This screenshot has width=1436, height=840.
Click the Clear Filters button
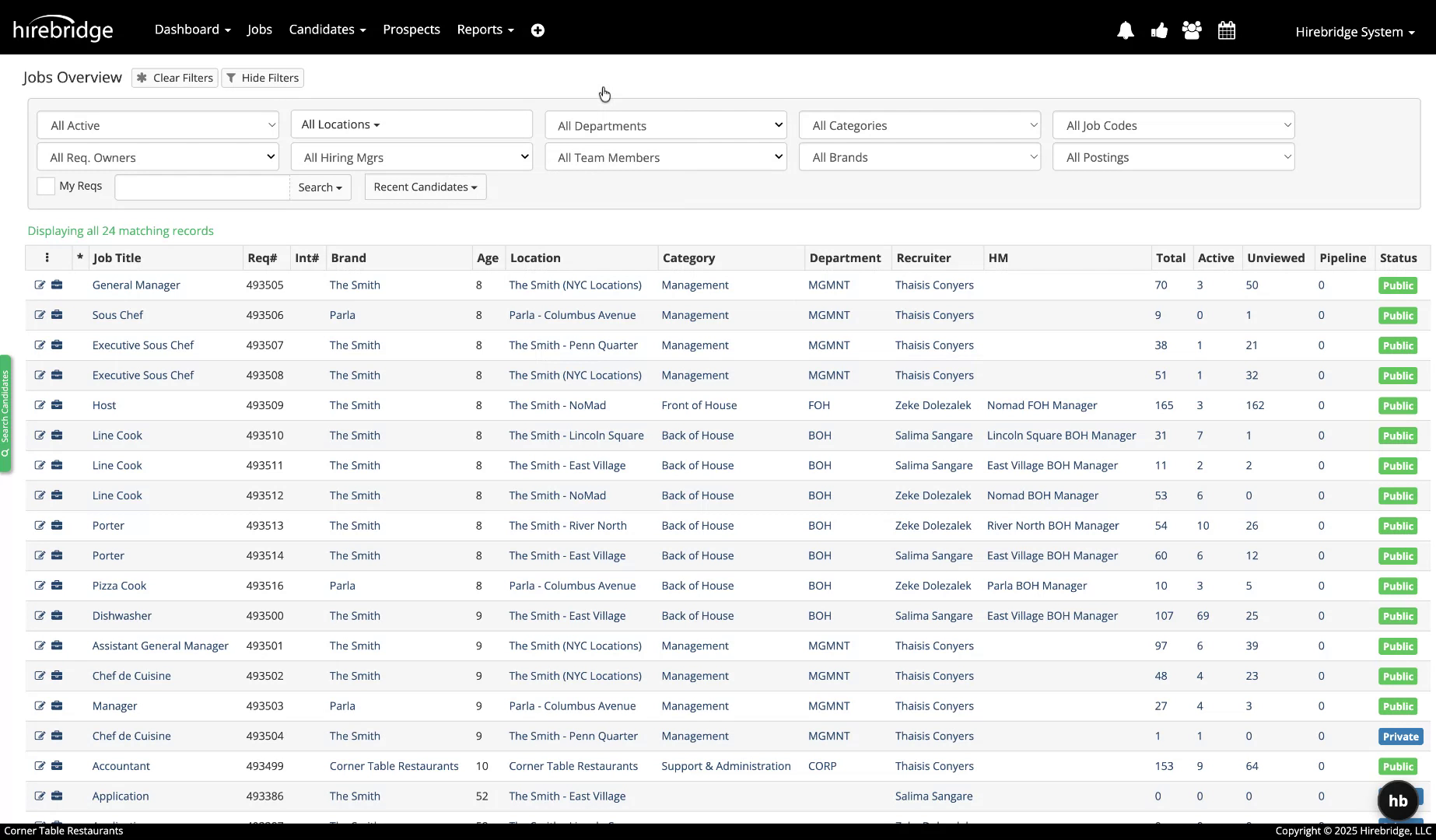174,78
